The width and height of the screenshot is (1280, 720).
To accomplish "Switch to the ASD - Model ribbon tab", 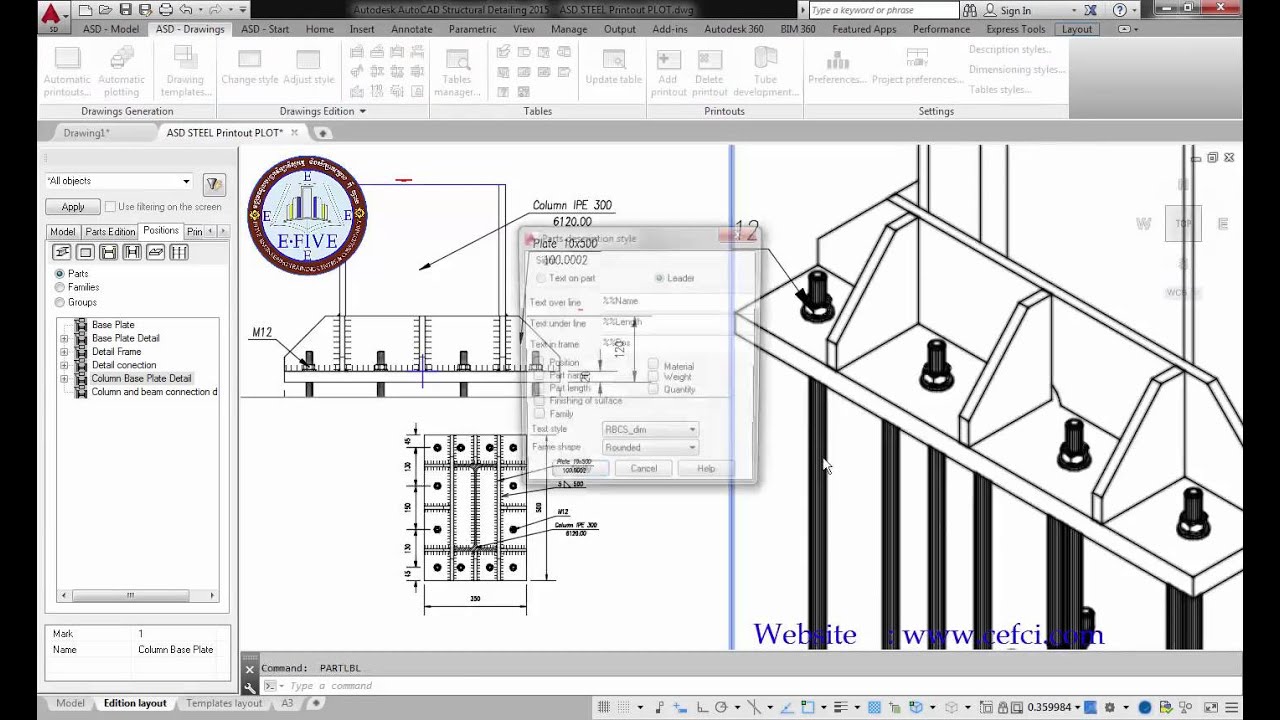I will 110,29.
